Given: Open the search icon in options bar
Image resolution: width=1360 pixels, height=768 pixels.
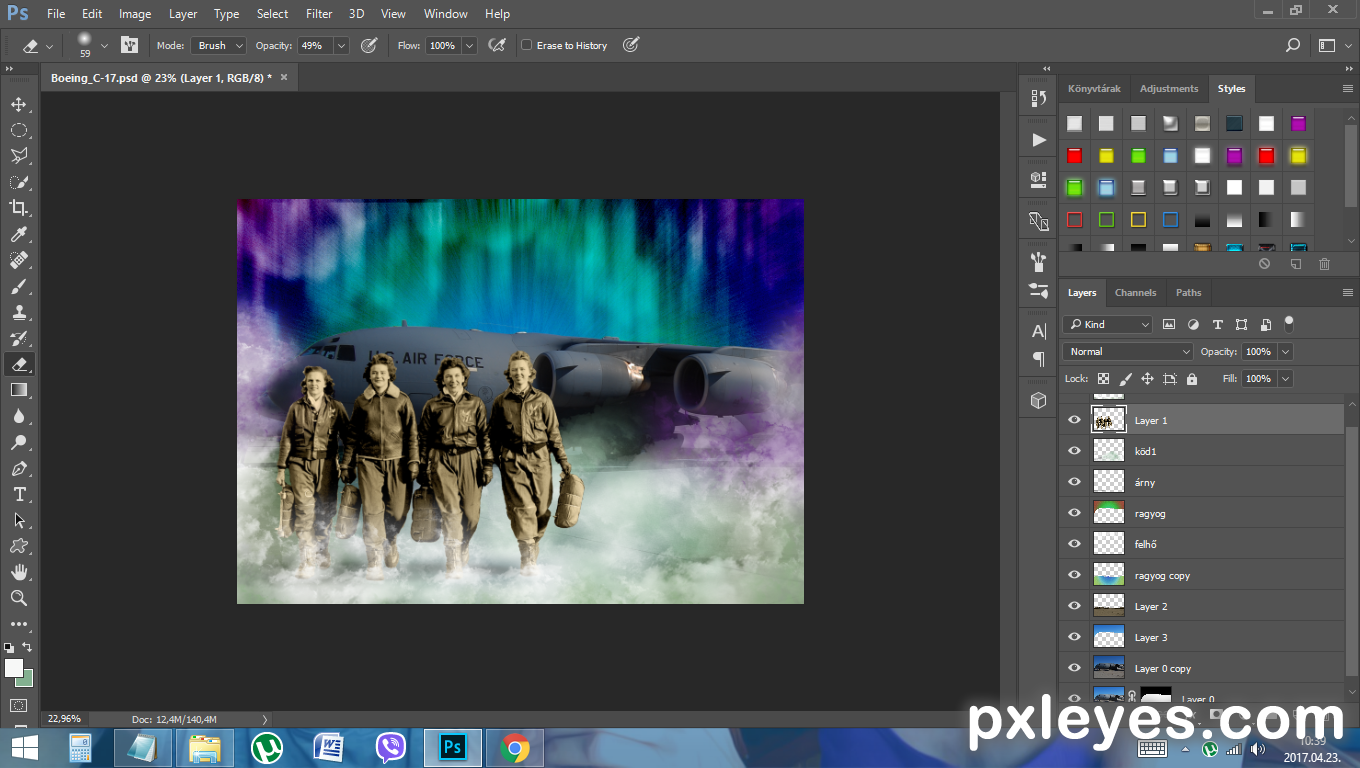Looking at the screenshot, I should (x=1293, y=45).
